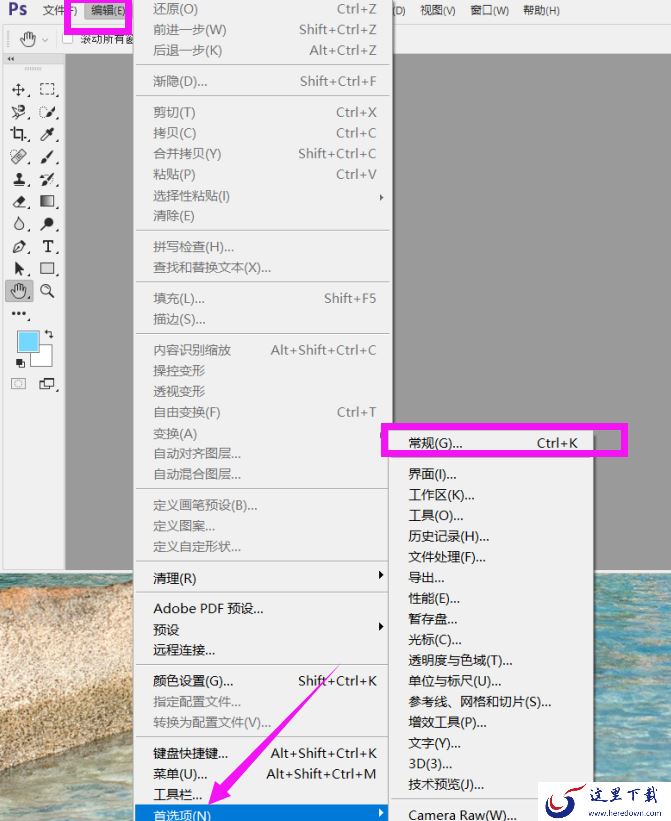
Task: Select the Rectangle shape tool
Action: click(x=47, y=269)
